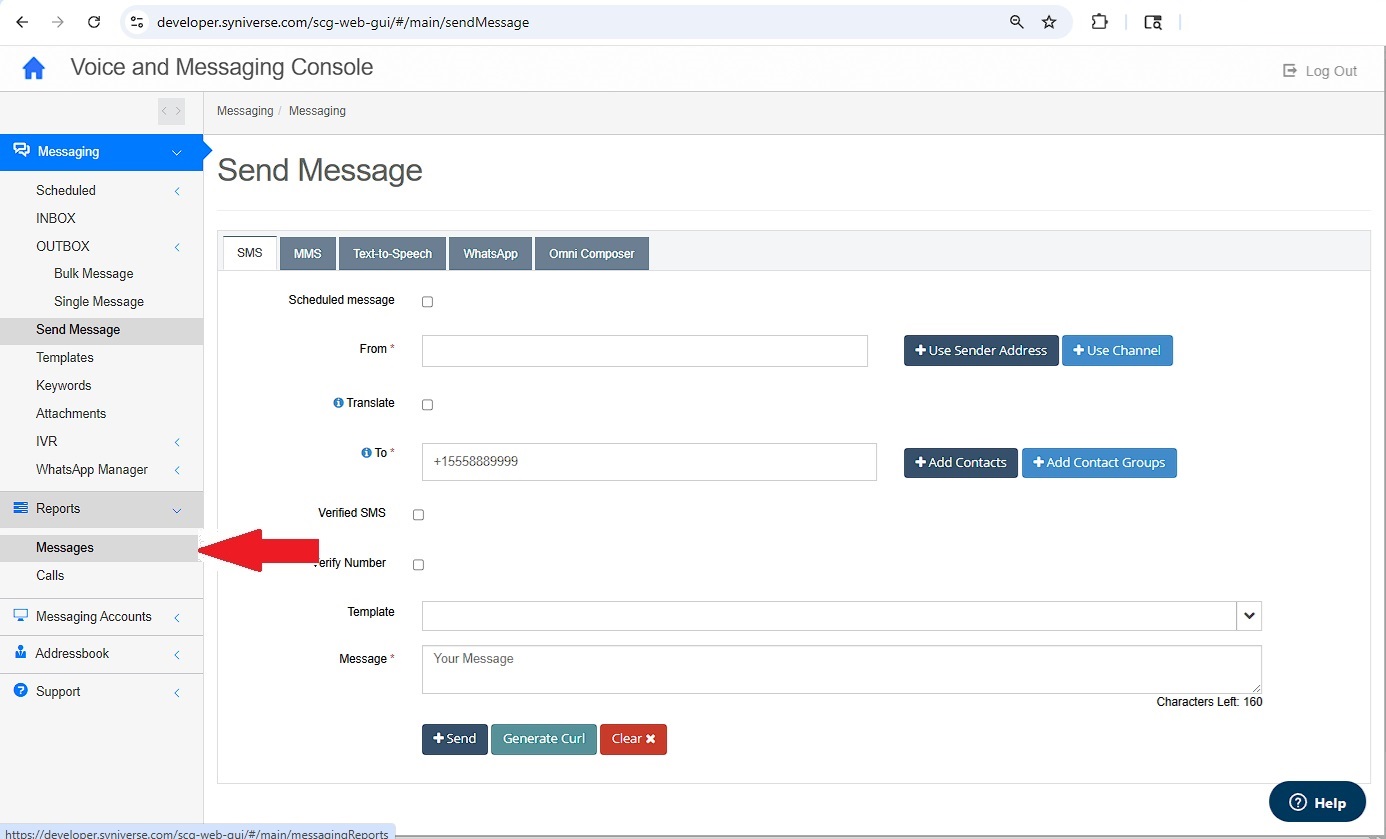1386x839 pixels.
Task: Collapse the sidebar using the arrows toggle
Action: [171, 111]
